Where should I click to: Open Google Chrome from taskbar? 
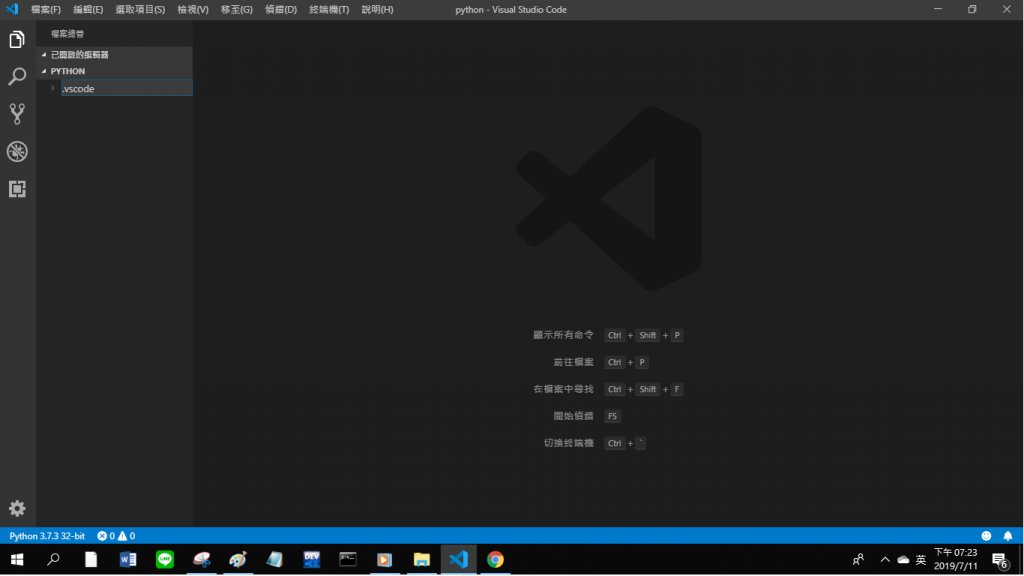click(496, 560)
